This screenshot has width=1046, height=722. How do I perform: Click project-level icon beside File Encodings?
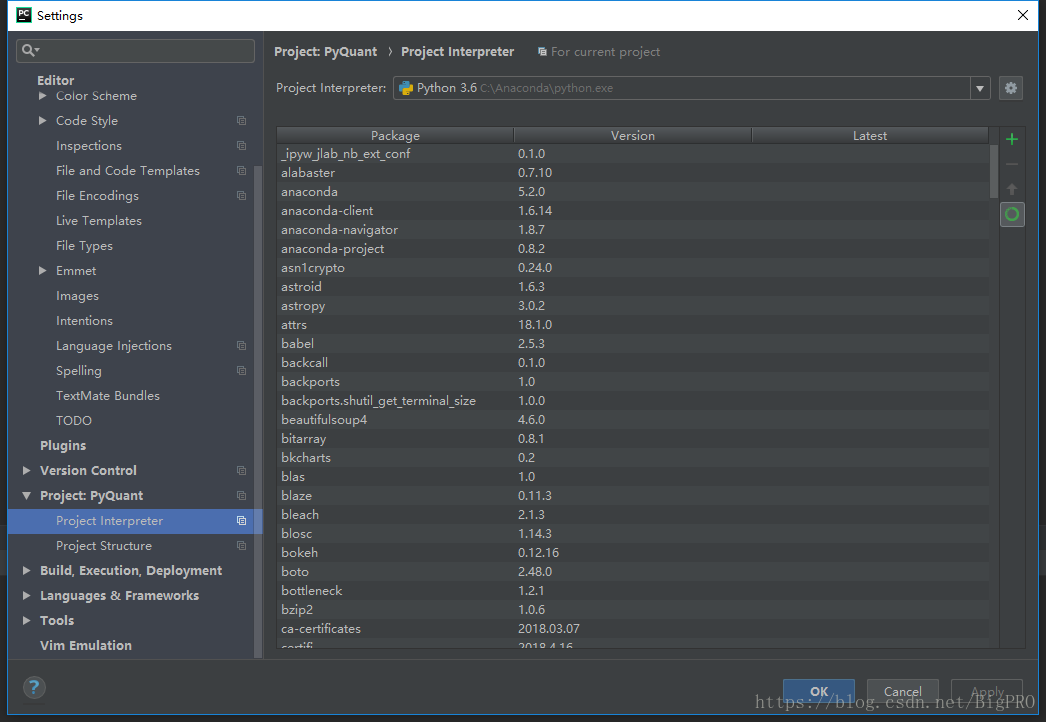click(241, 196)
